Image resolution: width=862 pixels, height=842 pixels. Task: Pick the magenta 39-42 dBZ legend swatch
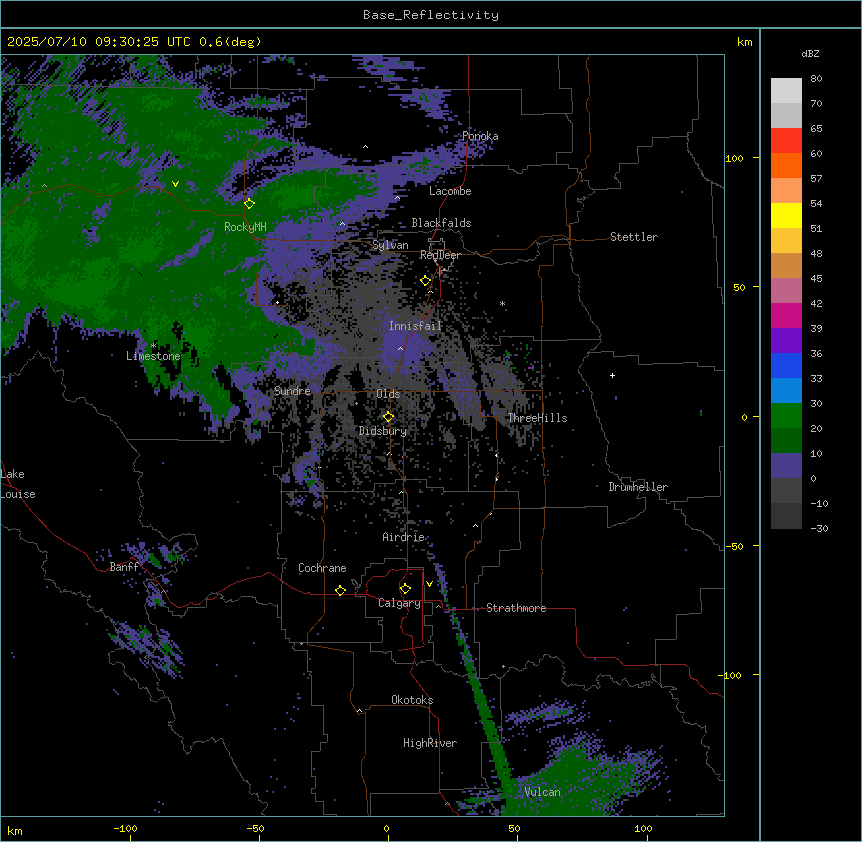[x=786, y=315]
